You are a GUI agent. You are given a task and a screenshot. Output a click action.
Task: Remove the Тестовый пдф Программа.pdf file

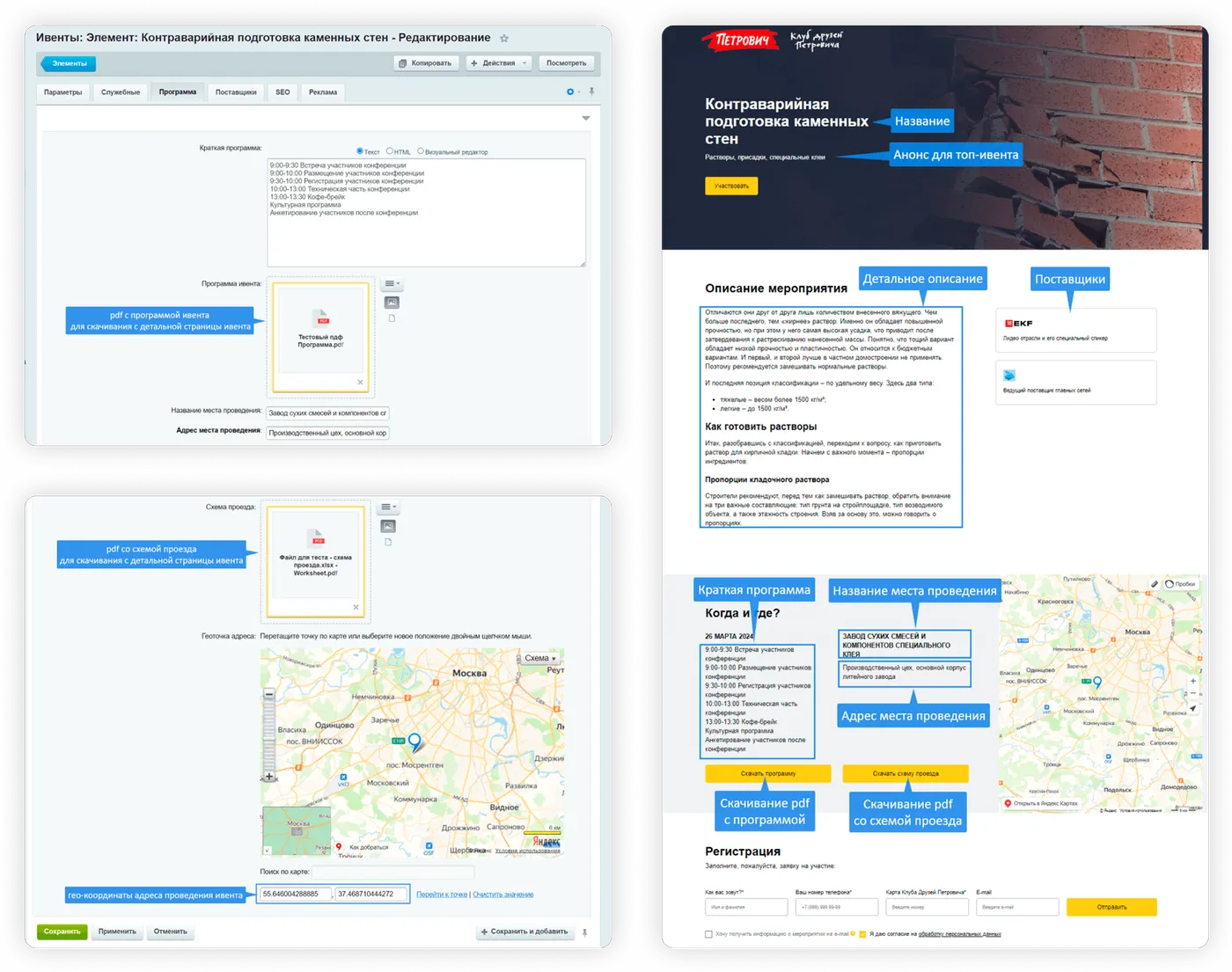coord(360,382)
